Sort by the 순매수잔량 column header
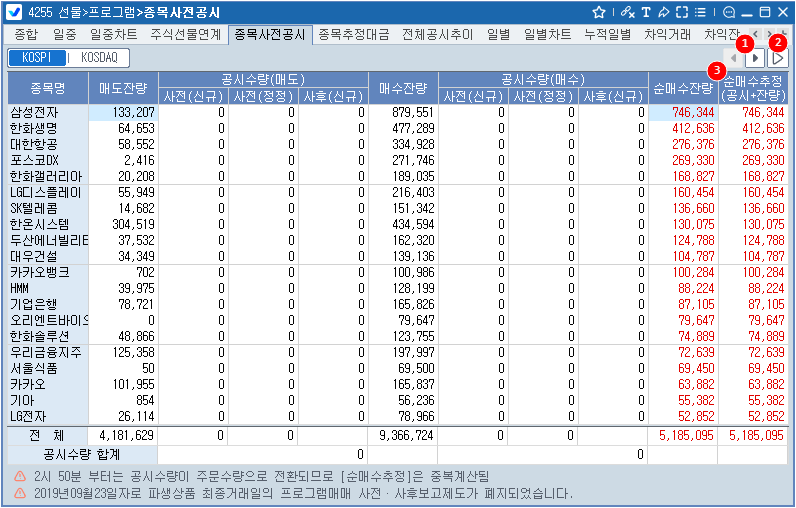 [682, 88]
